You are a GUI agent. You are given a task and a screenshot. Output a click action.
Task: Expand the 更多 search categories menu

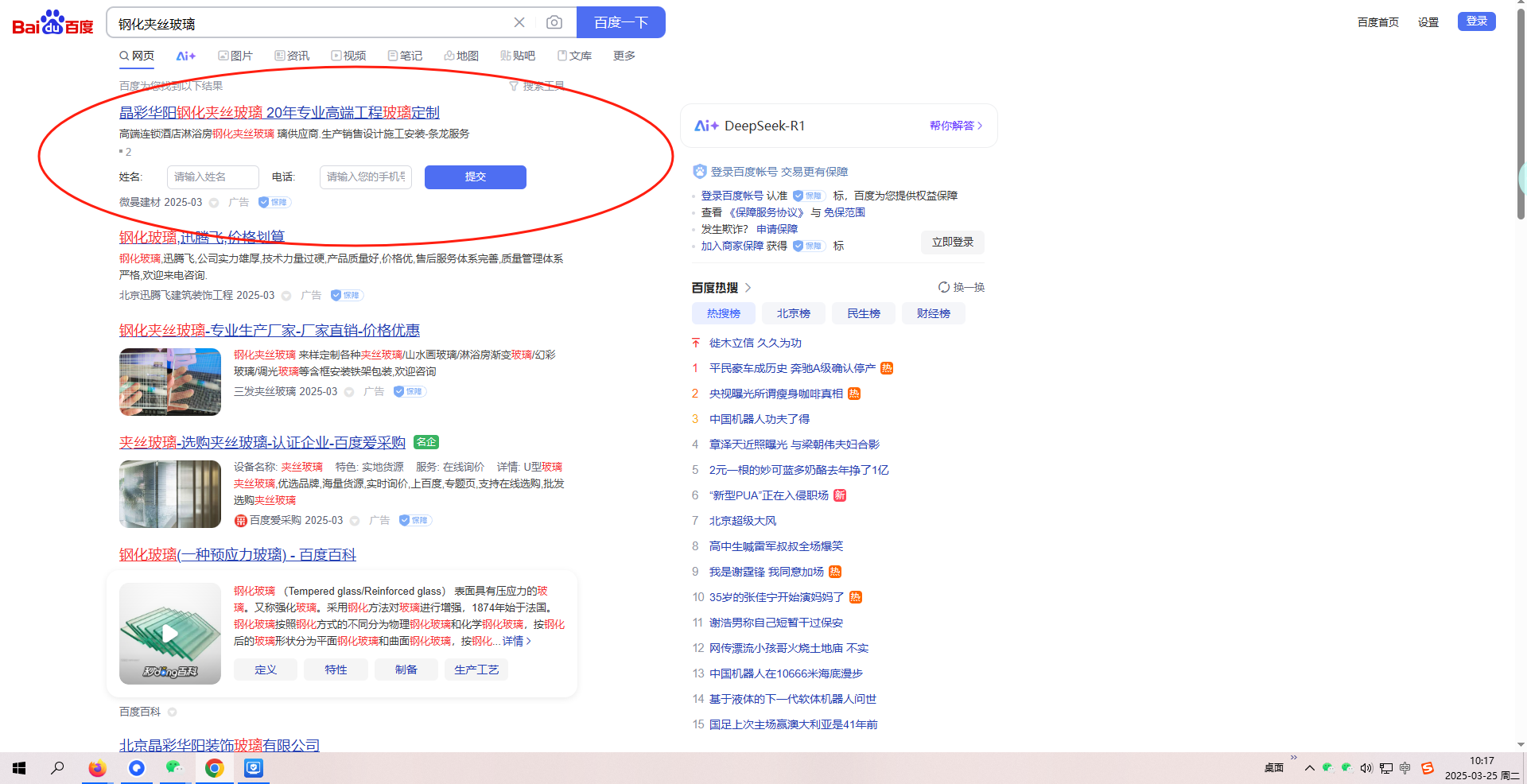coord(624,56)
